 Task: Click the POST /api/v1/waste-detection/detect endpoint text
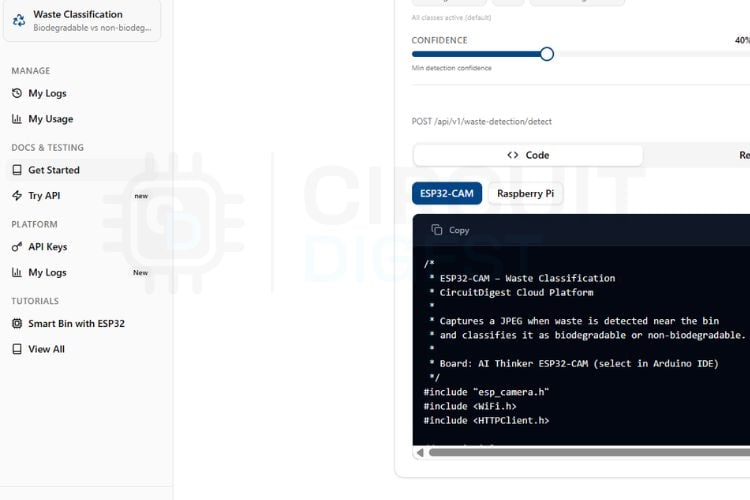(x=482, y=122)
